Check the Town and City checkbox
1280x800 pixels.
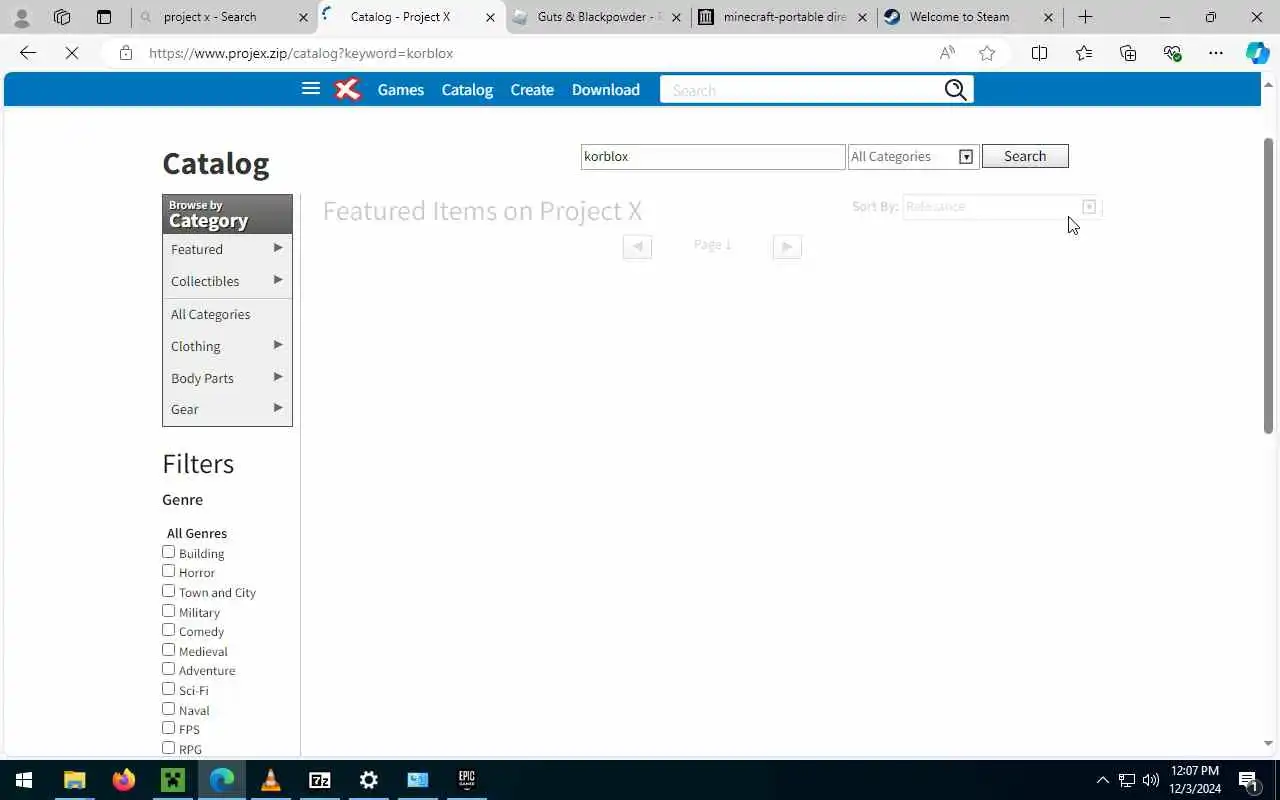(168, 591)
